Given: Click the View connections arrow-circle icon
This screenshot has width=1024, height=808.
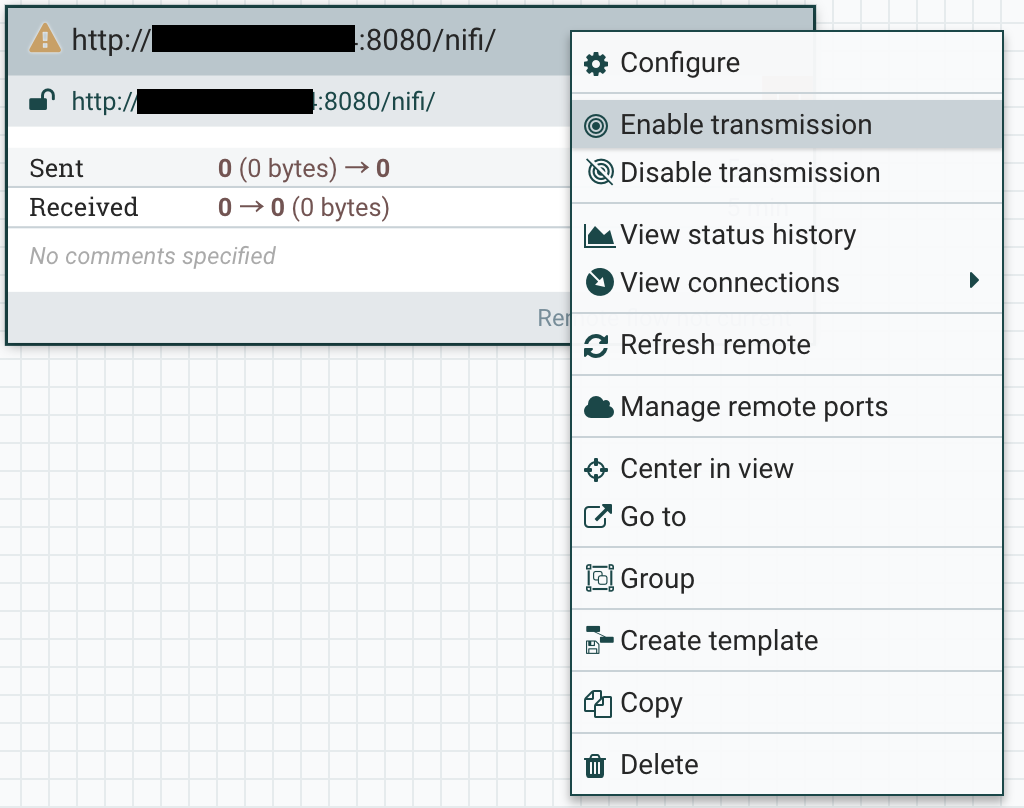Looking at the screenshot, I should [x=600, y=282].
